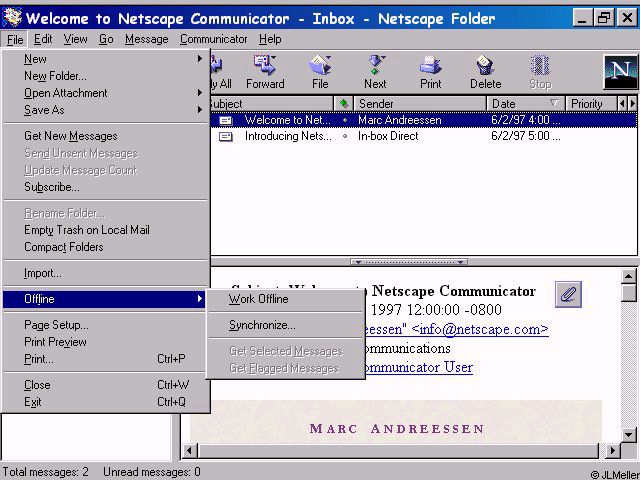Choose Compact Folders
This screenshot has width=640, height=480.
point(63,247)
